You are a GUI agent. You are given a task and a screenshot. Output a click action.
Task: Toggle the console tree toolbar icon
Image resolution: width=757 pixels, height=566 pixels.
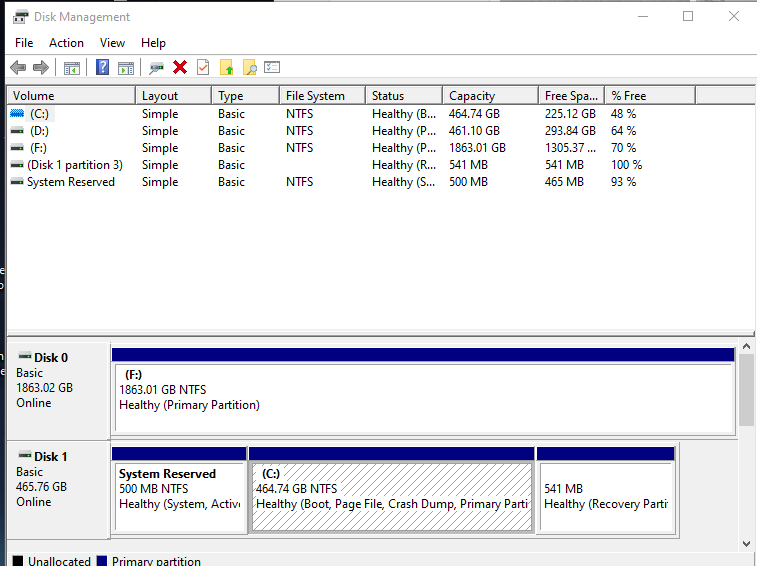click(72, 68)
